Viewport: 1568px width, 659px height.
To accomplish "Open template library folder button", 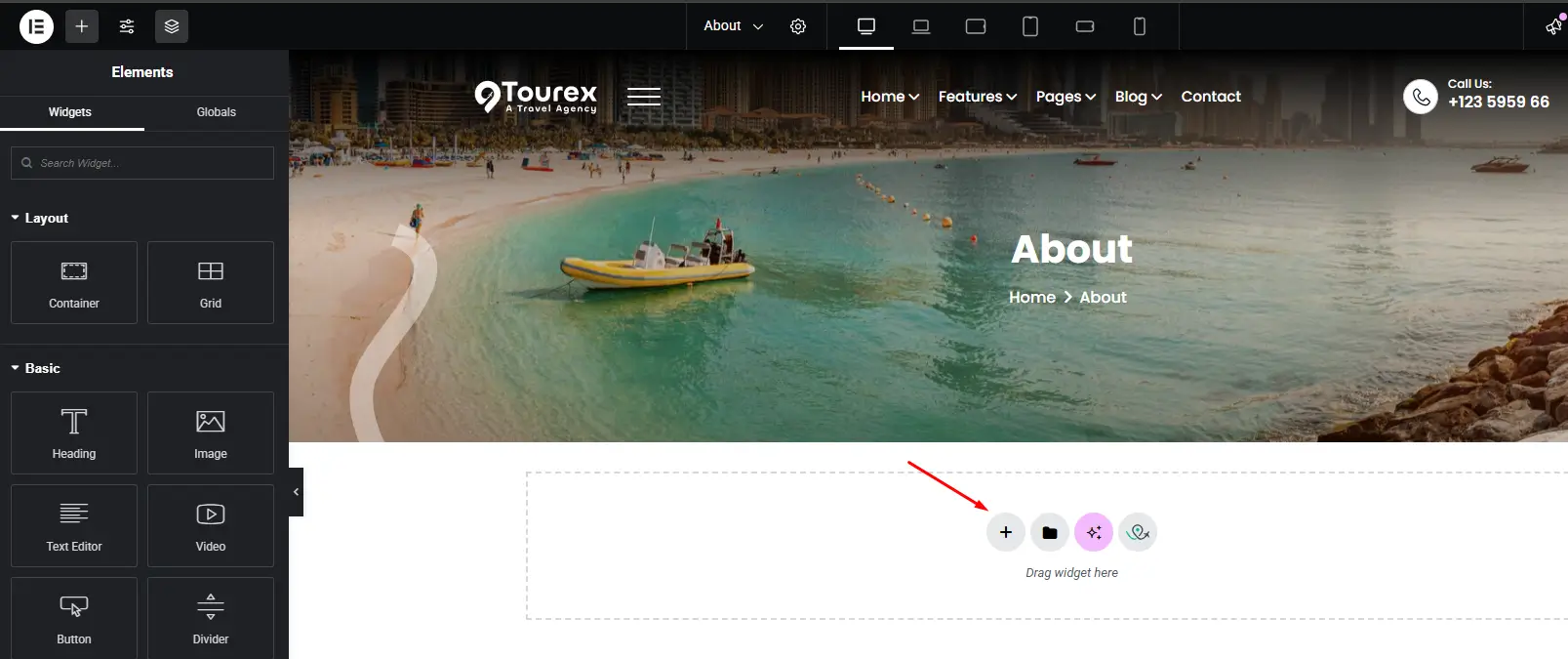I will pyautogui.click(x=1050, y=532).
